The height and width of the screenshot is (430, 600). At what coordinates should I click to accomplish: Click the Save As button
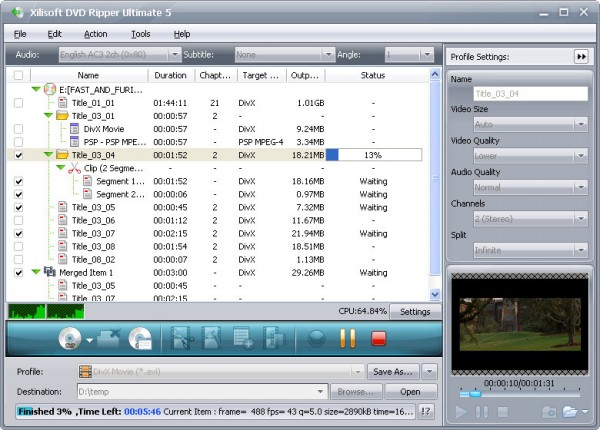tap(393, 371)
